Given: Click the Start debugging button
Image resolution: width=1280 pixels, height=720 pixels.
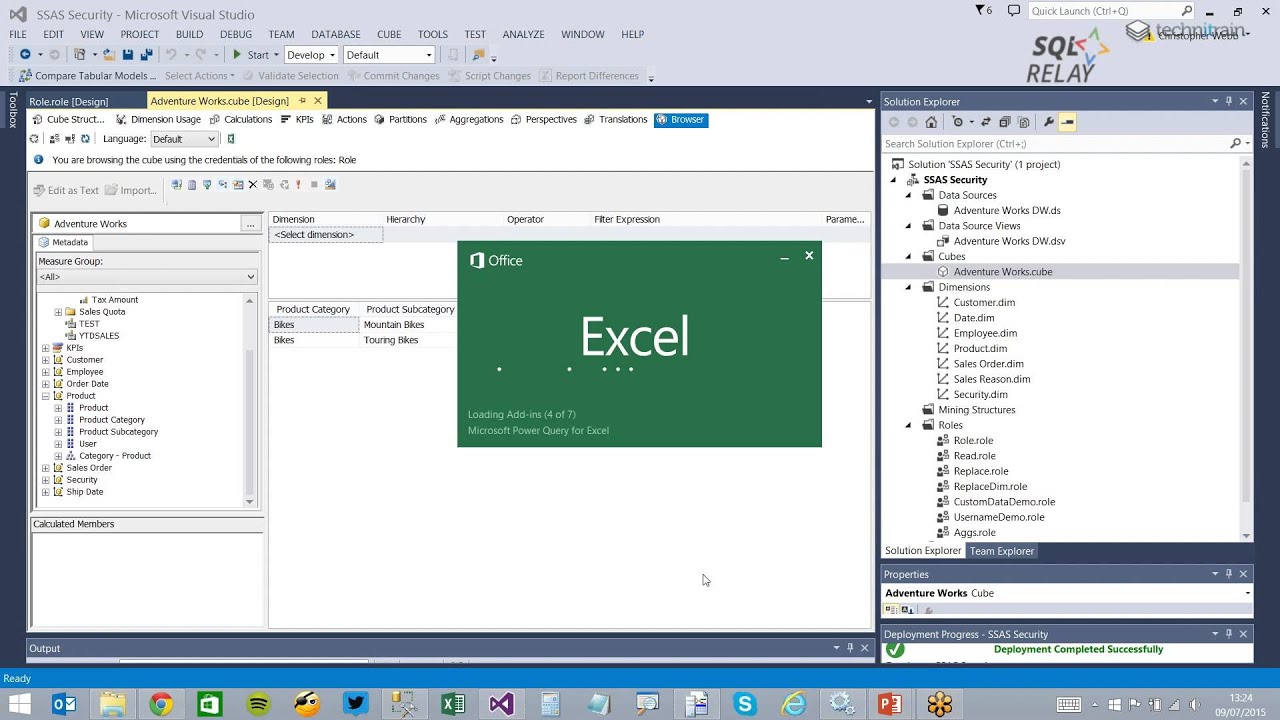Looking at the screenshot, I should (x=250, y=55).
